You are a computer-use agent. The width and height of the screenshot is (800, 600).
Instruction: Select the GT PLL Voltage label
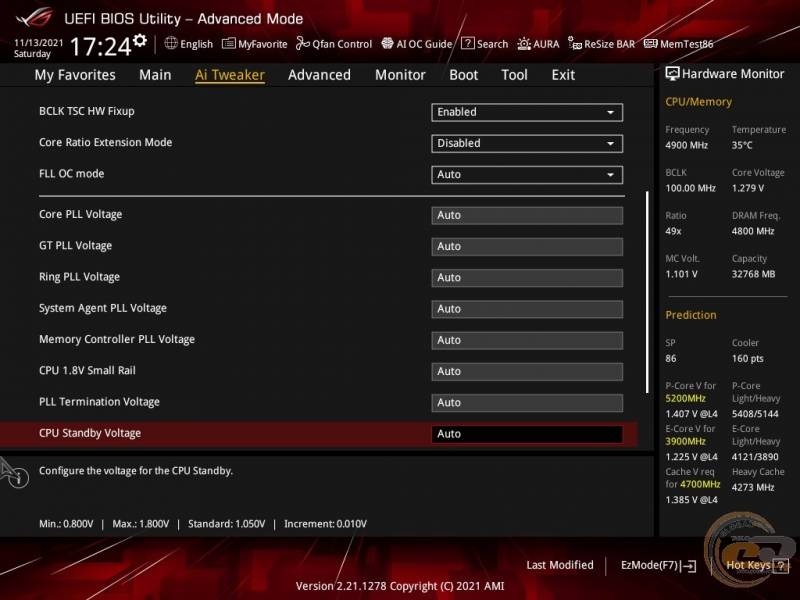[x=76, y=245]
